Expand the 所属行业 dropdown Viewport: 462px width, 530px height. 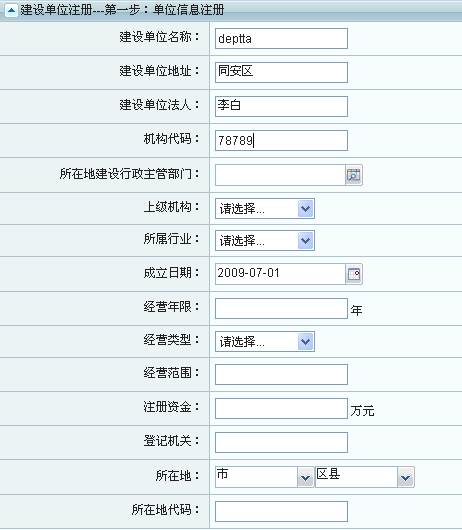(x=306, y=241)
